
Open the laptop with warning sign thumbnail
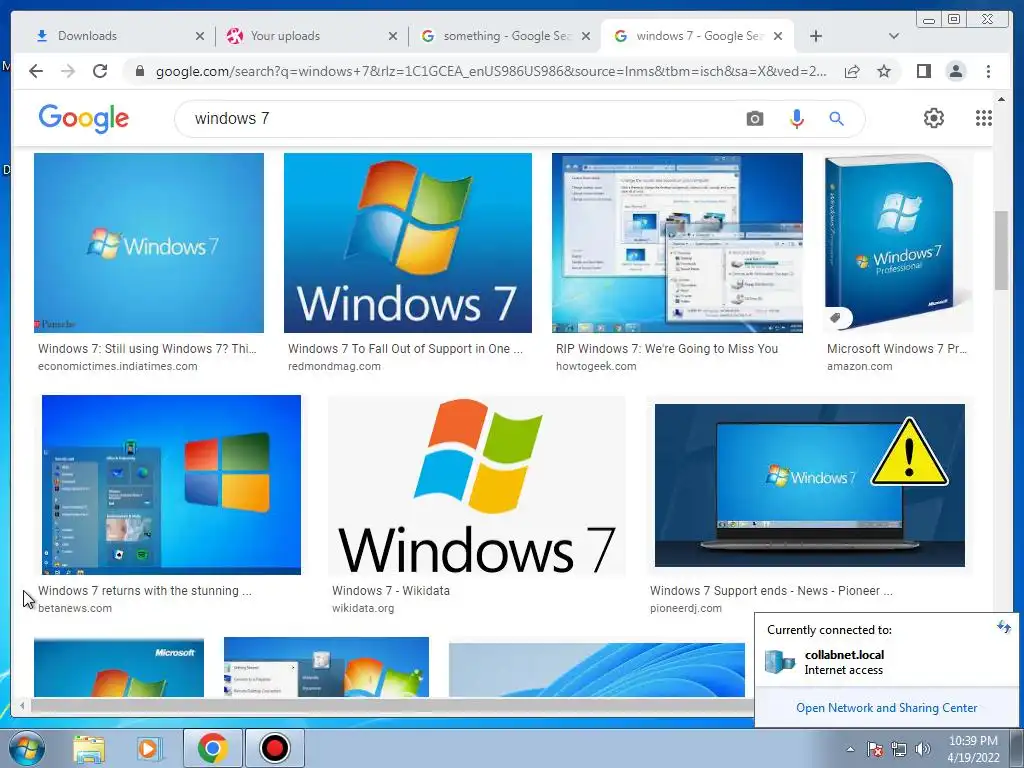click(x=810, y=485)
